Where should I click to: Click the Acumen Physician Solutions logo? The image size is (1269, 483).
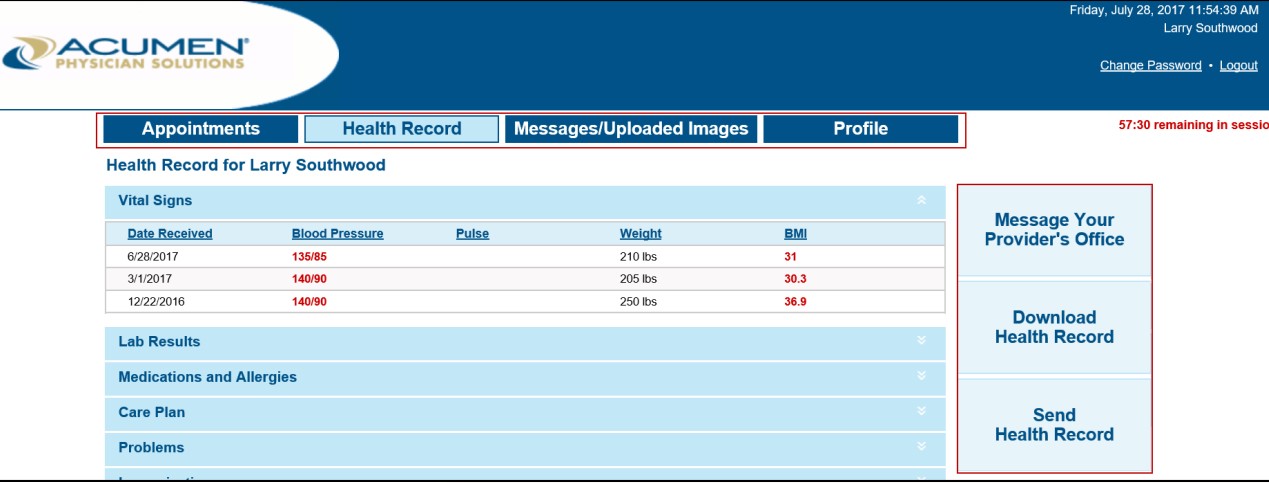pos(126,54)
